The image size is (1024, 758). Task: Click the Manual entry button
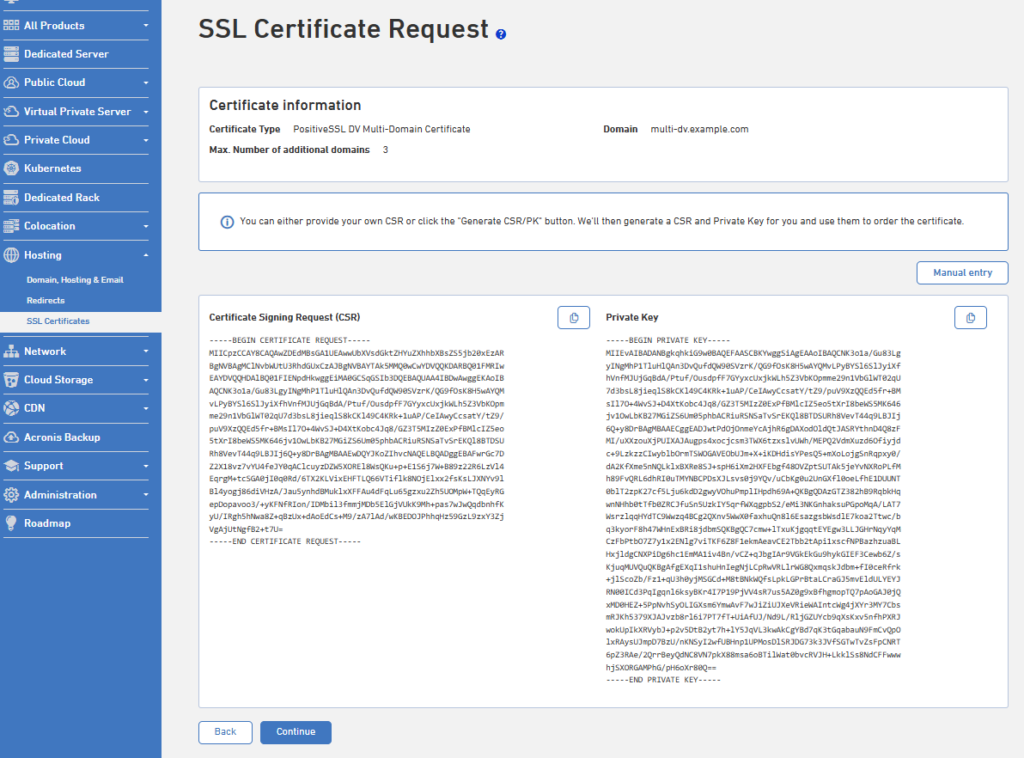[962, 273]
